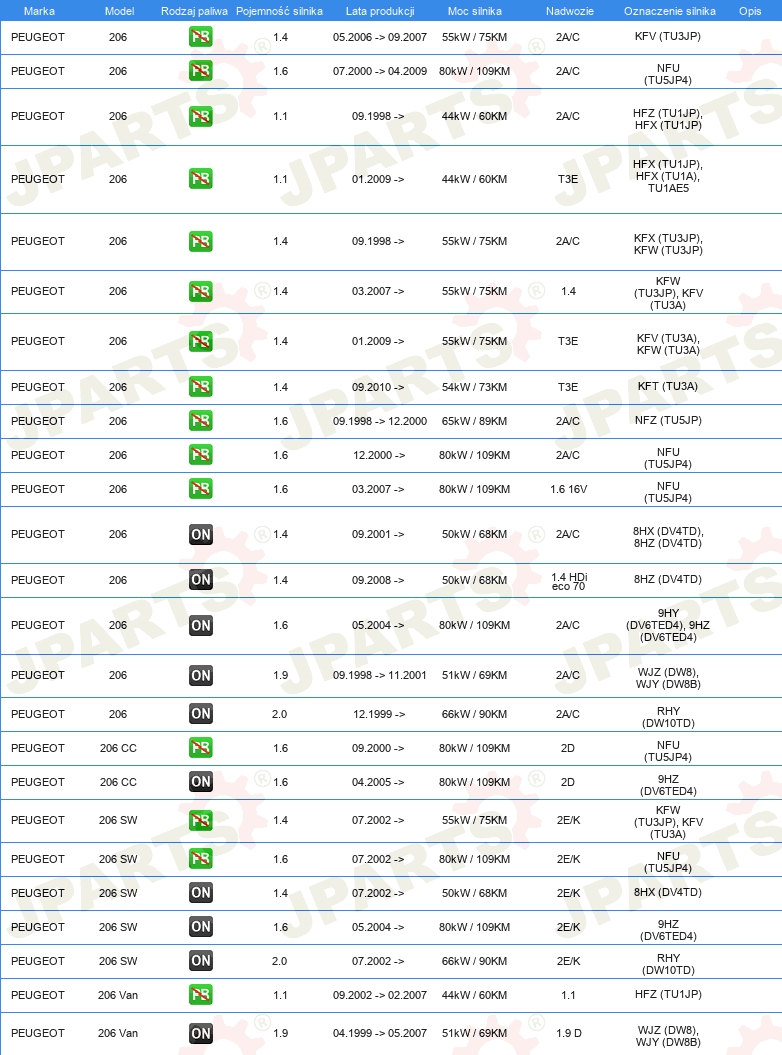The height and width of the screenshot is (1055, 782).
Task: Select the NFZ (TU5JP) engine code
Action: [668, 420]
